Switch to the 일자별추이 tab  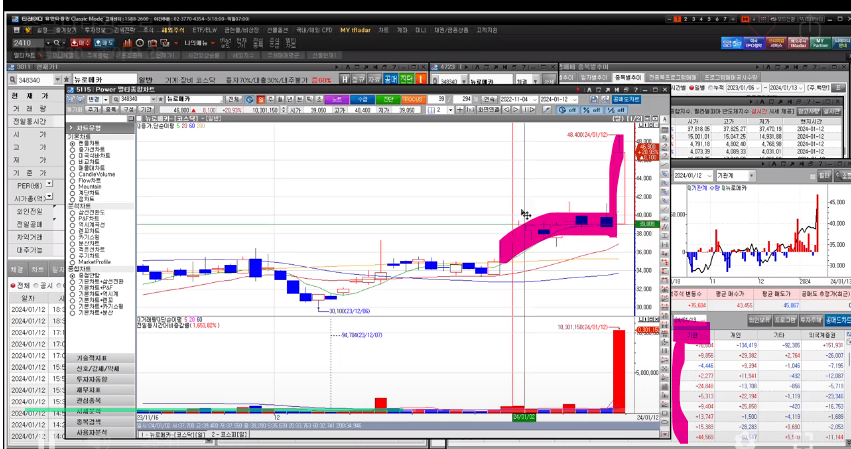point(594,77)
